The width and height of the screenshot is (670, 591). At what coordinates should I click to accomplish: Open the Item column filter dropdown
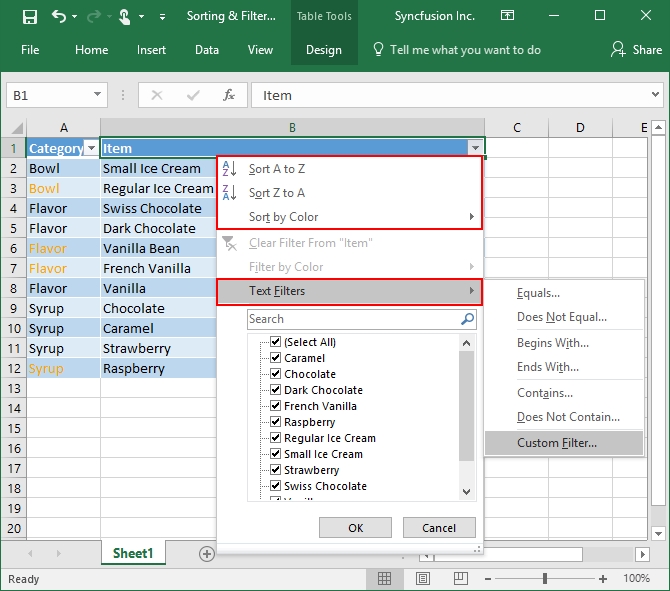click(x=475, y=148)
